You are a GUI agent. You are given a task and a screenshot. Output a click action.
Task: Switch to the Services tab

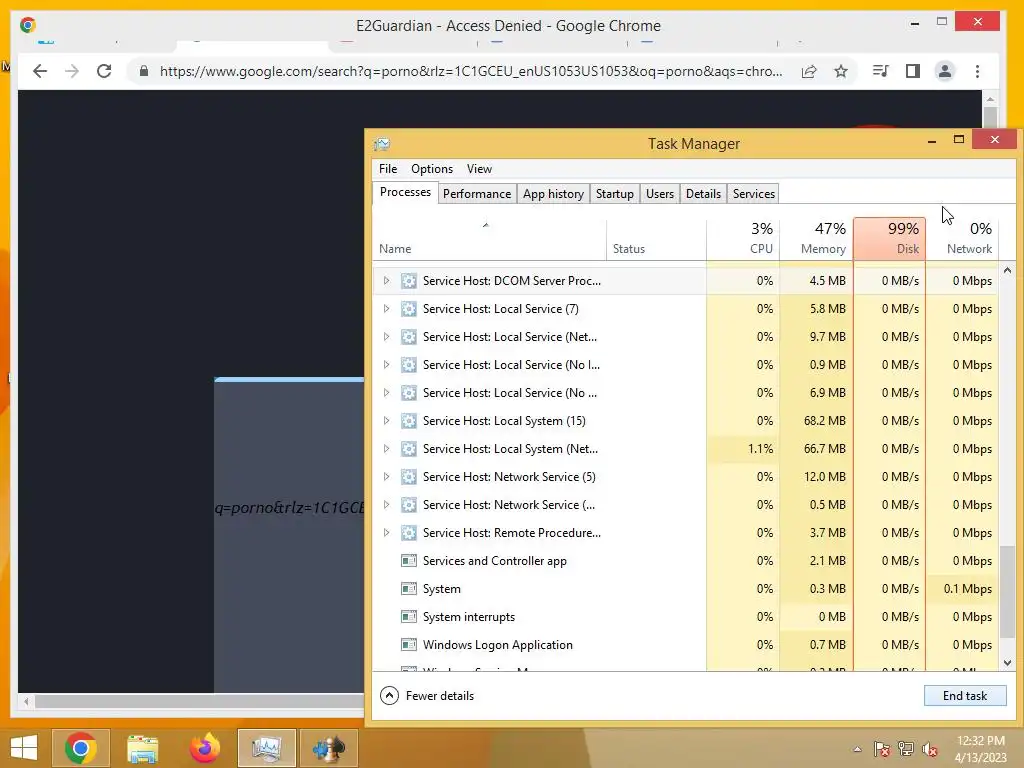(x=754, y=194)
